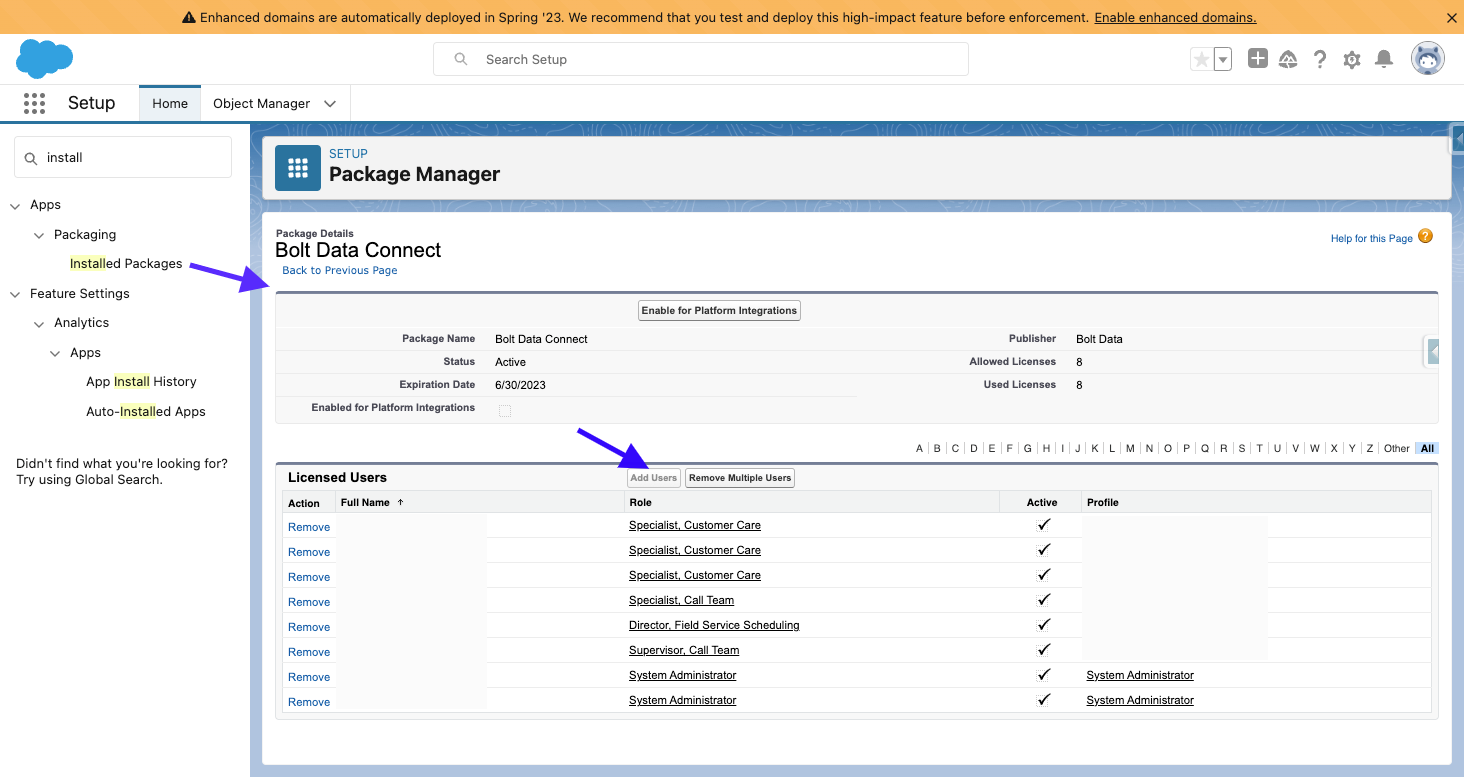1464x777 pixels.
Task: Click the Publisher value Bolt Data
Action: 1099,339
